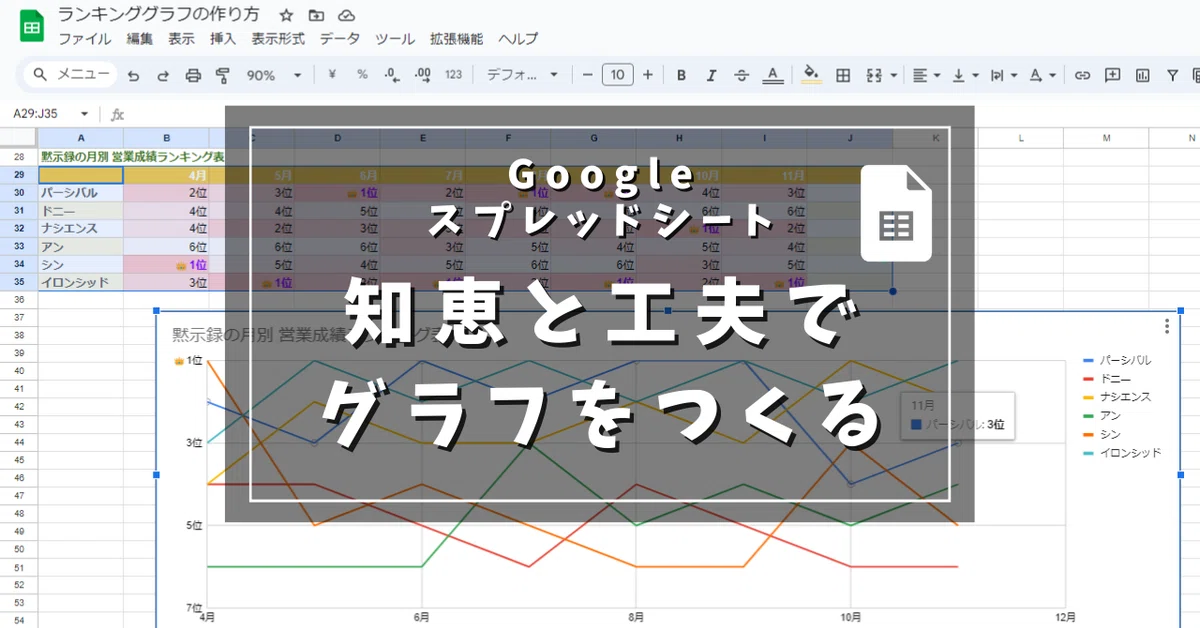Expand the merge cells dropdown arrow
1200x628 pixels.
[892, 75]
